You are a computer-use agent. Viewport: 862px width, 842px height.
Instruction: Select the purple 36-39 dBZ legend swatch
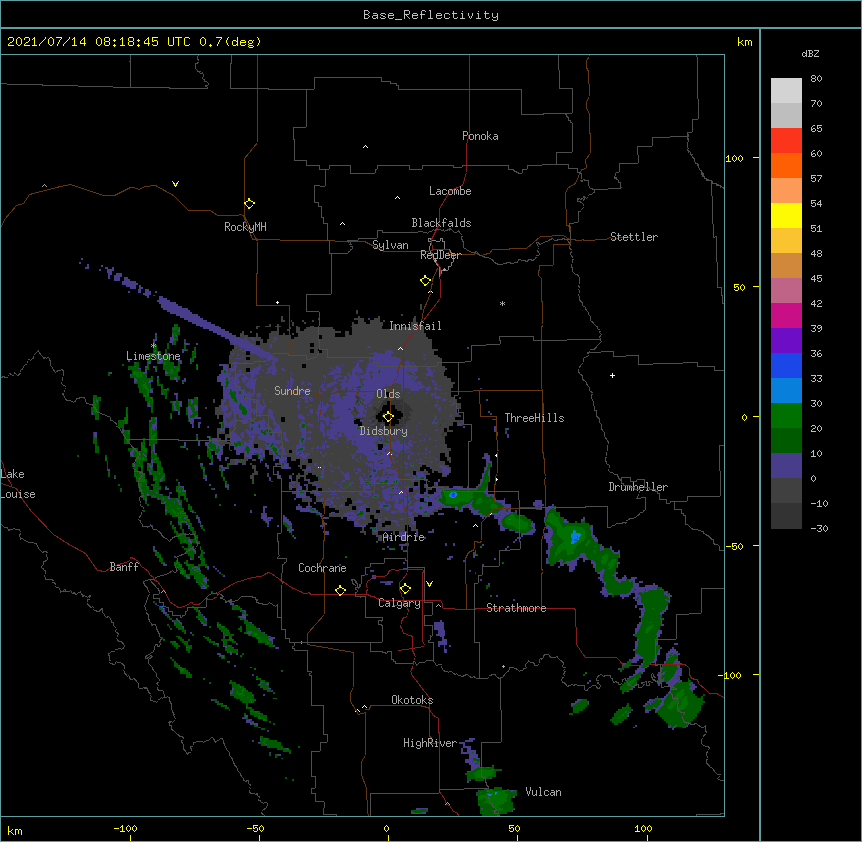(x=786, y=341)
